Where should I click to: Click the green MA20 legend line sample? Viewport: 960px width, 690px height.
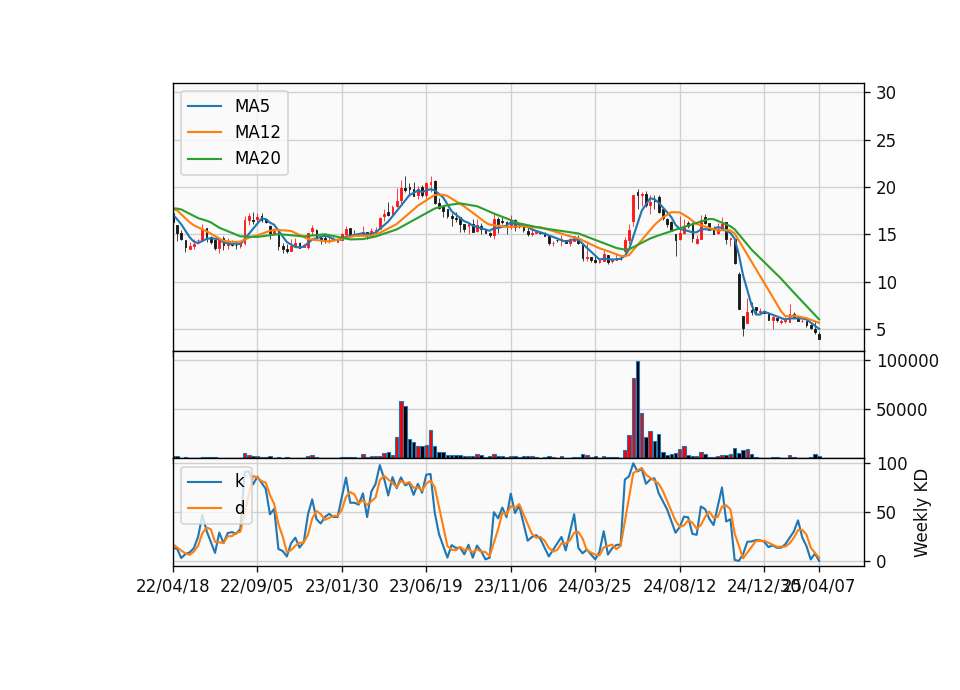[x=204, y=158]
